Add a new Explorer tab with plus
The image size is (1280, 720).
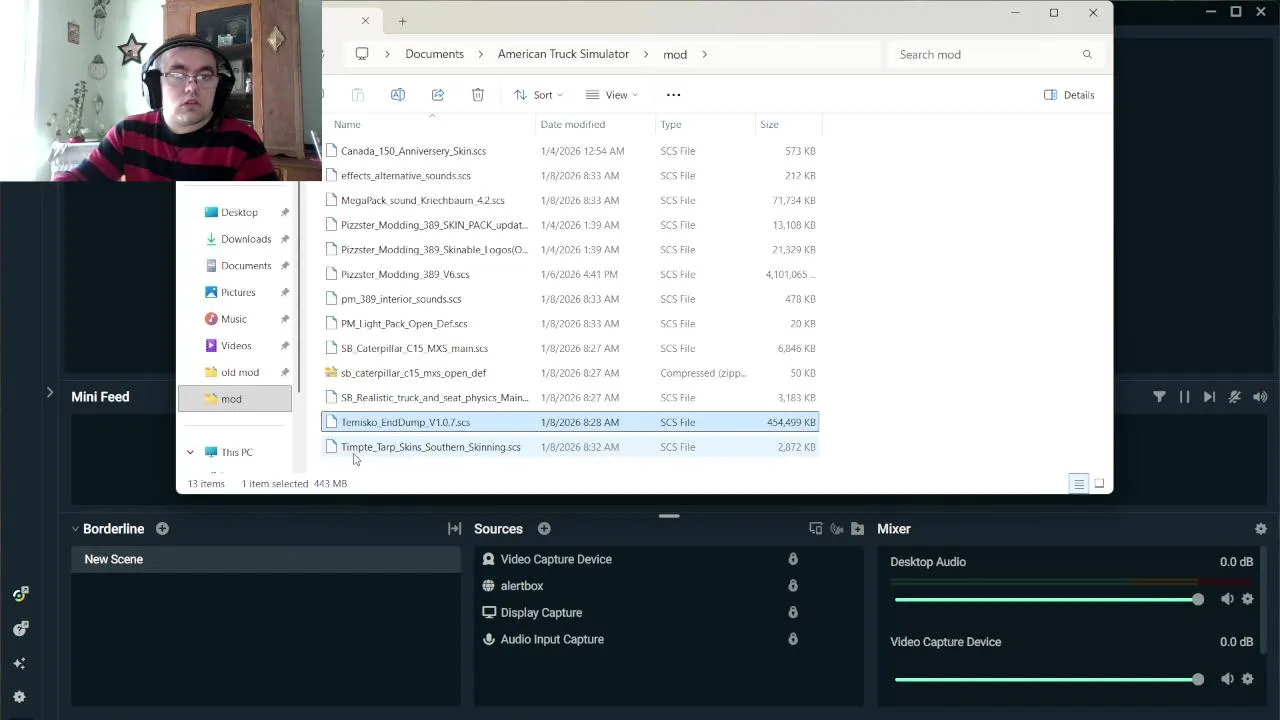click(402, 21)
